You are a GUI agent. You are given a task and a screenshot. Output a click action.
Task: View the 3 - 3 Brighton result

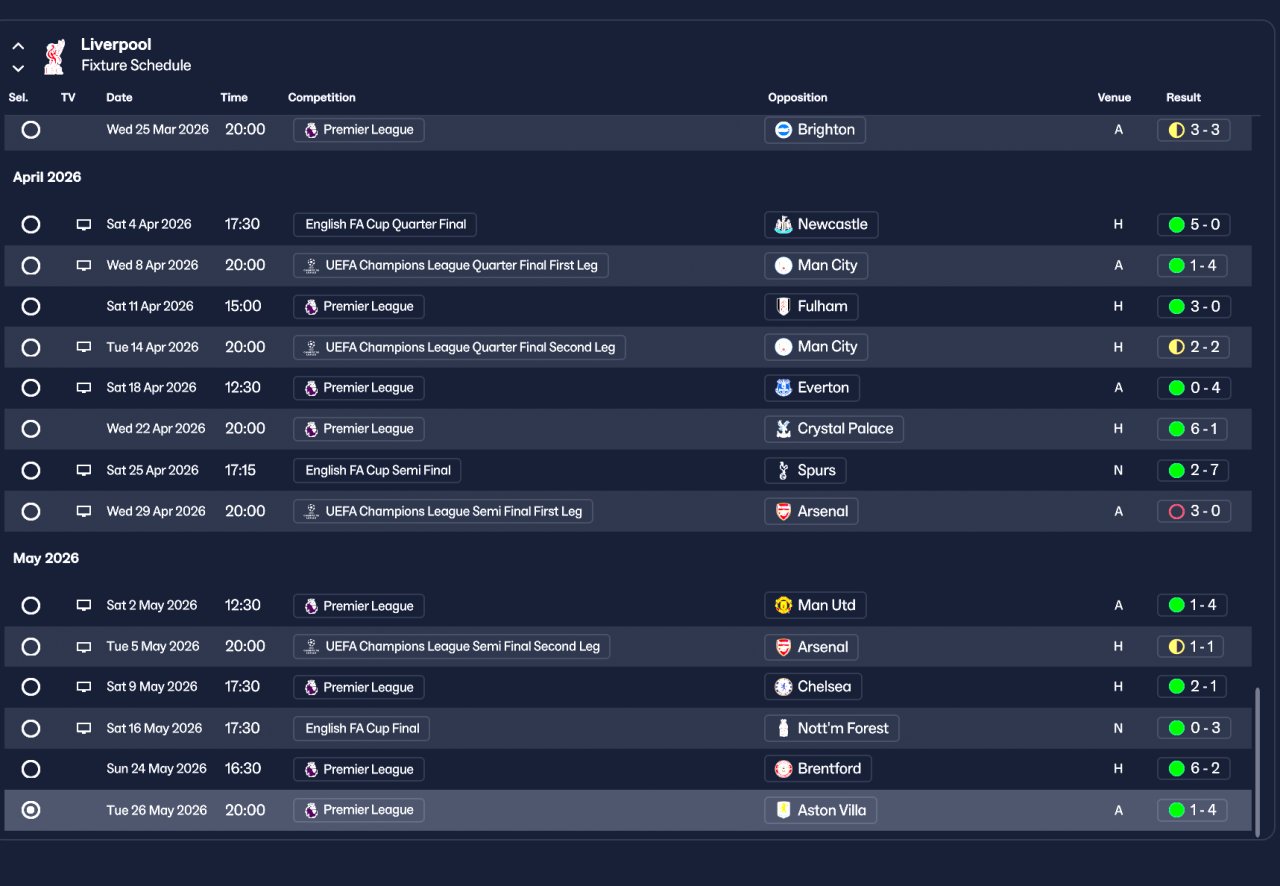[1194, 130]
